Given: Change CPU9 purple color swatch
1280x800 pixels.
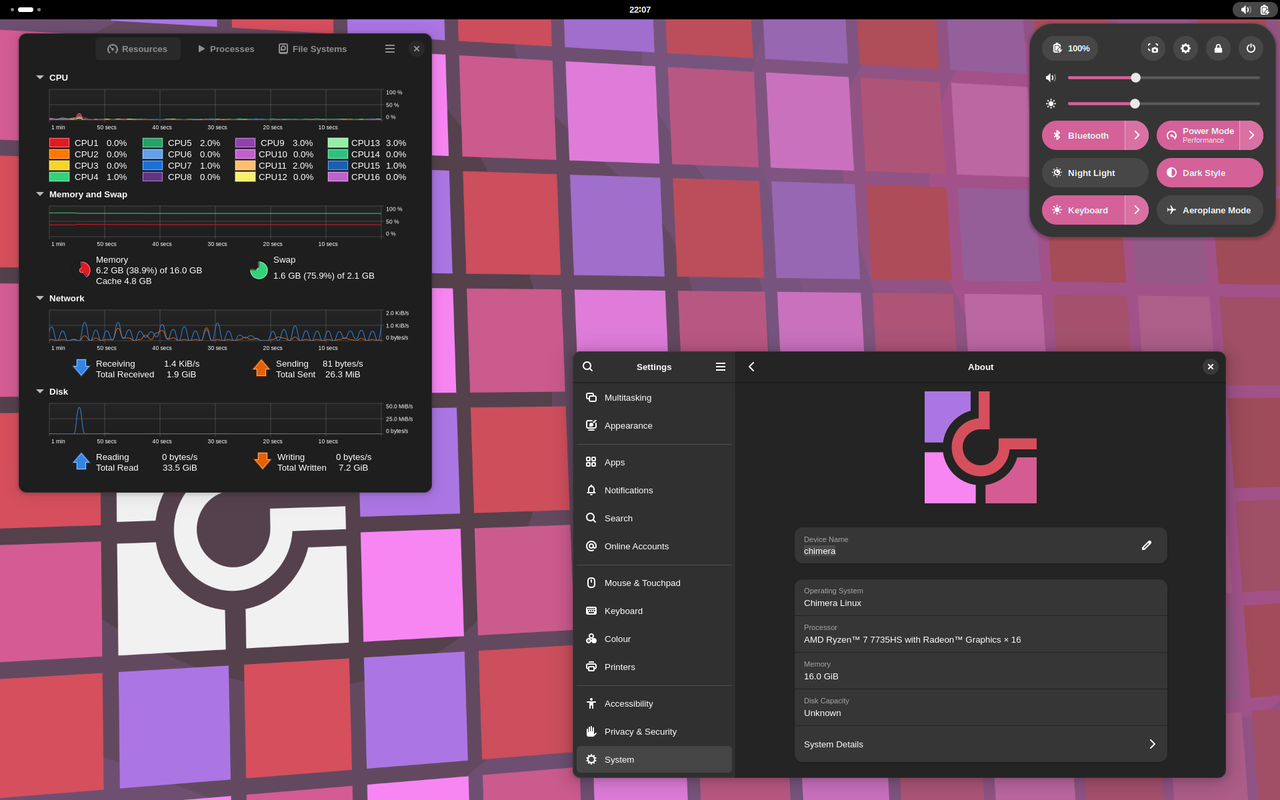Looking at the screenshot, I should point(245,143).
